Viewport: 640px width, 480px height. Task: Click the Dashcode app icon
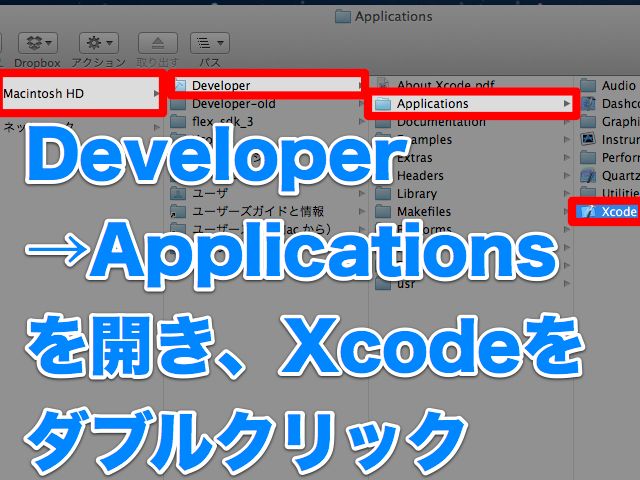point(588,103)
